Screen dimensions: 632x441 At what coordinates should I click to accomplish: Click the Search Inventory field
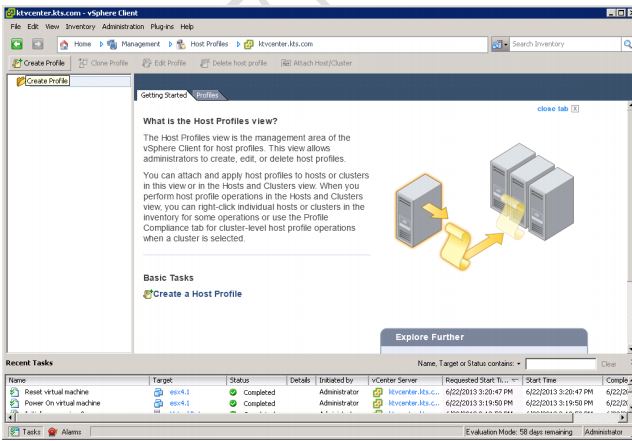566,44
